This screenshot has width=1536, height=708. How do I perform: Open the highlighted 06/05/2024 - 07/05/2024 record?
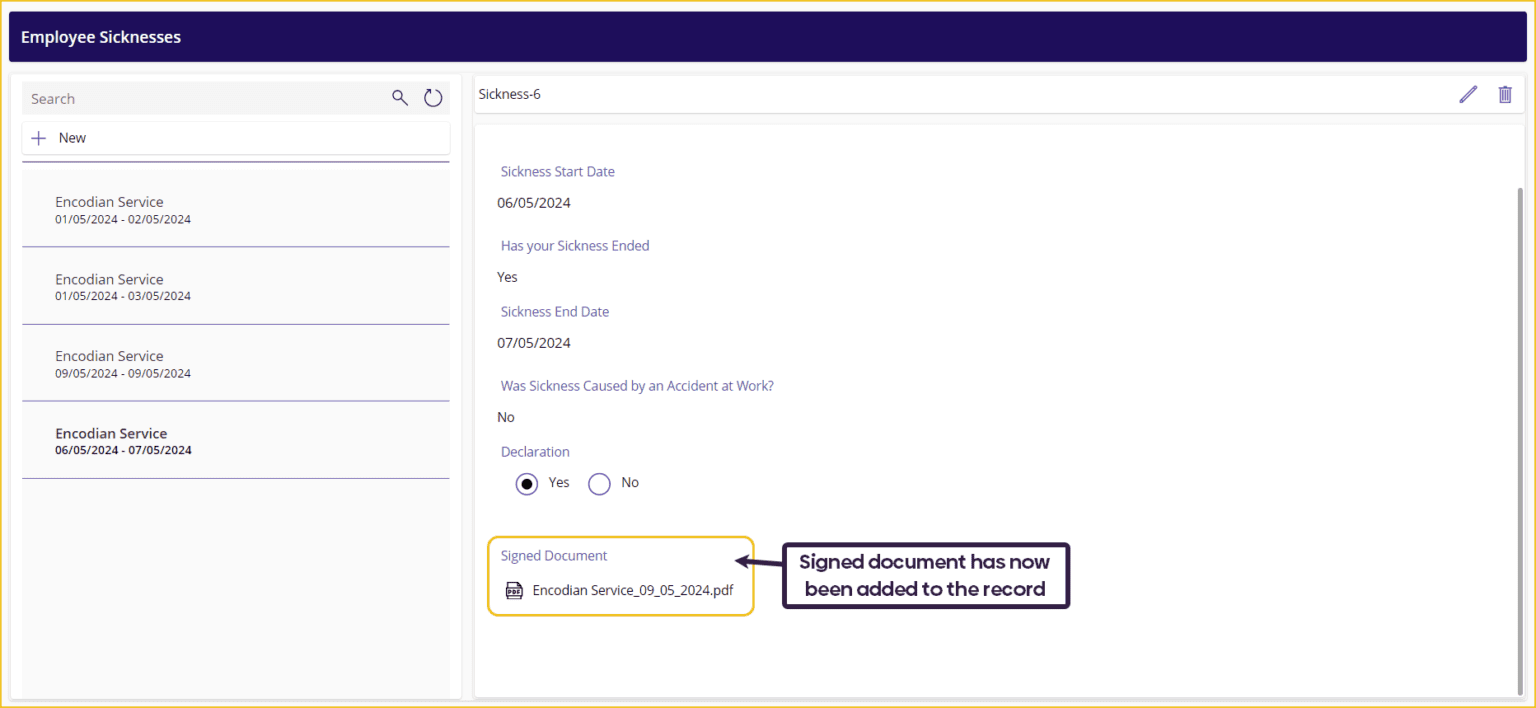click(x=235, y=441)
